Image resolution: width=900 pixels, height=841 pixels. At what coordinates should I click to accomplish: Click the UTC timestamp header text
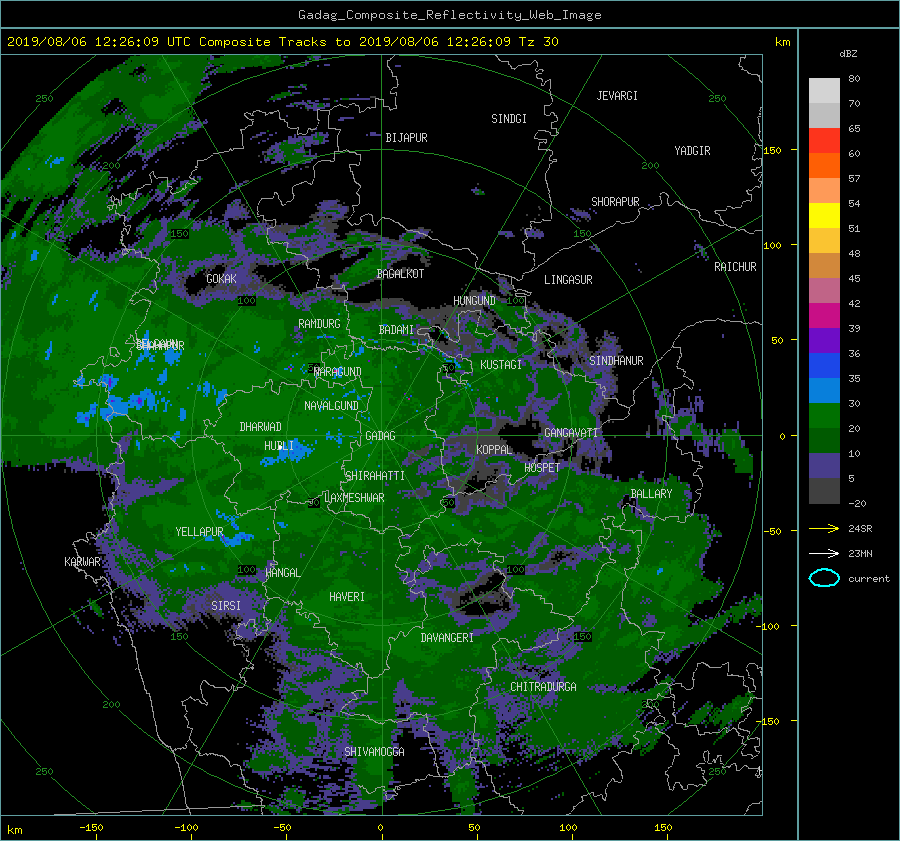click(x=282, y=42)
